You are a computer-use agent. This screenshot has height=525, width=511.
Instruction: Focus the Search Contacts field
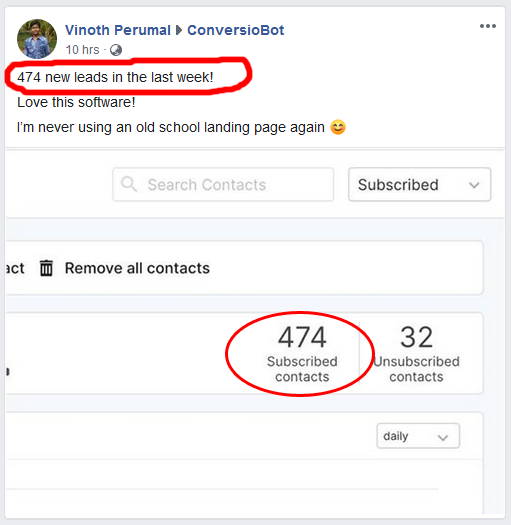(223, 184)
